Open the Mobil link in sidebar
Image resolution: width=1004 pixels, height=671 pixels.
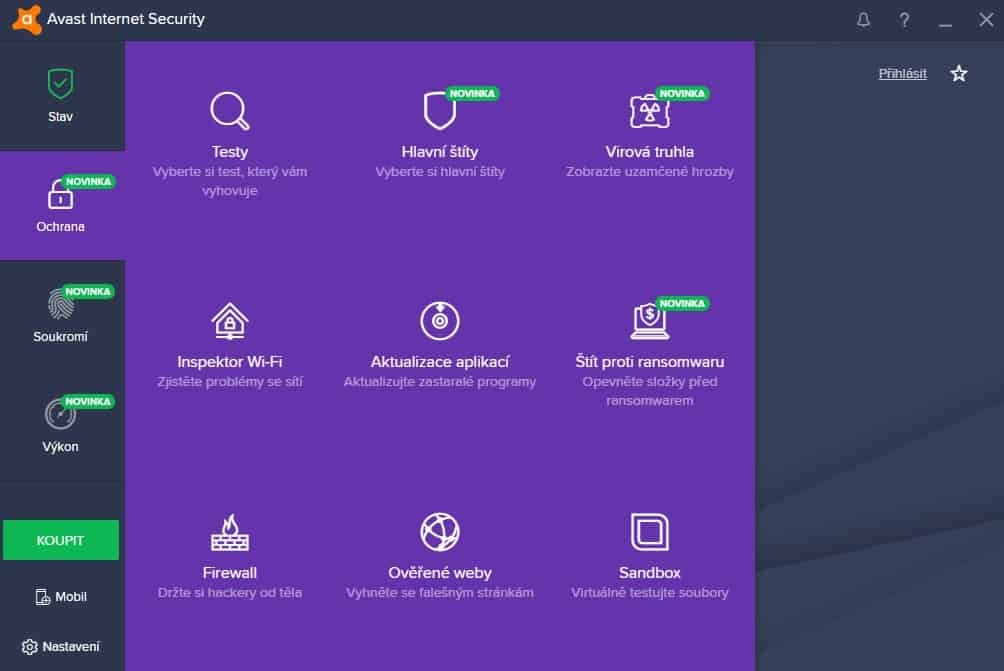(70, 597)
